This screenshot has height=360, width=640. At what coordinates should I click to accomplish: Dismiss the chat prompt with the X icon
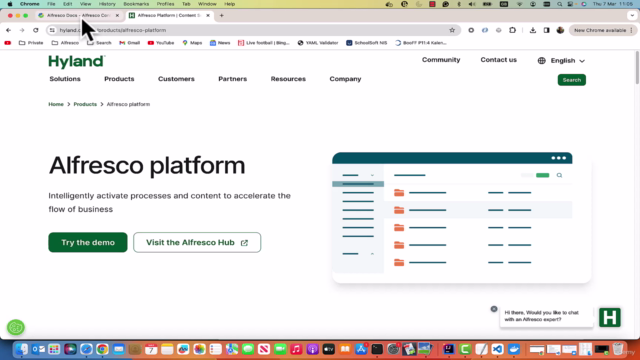click(494, 309)
